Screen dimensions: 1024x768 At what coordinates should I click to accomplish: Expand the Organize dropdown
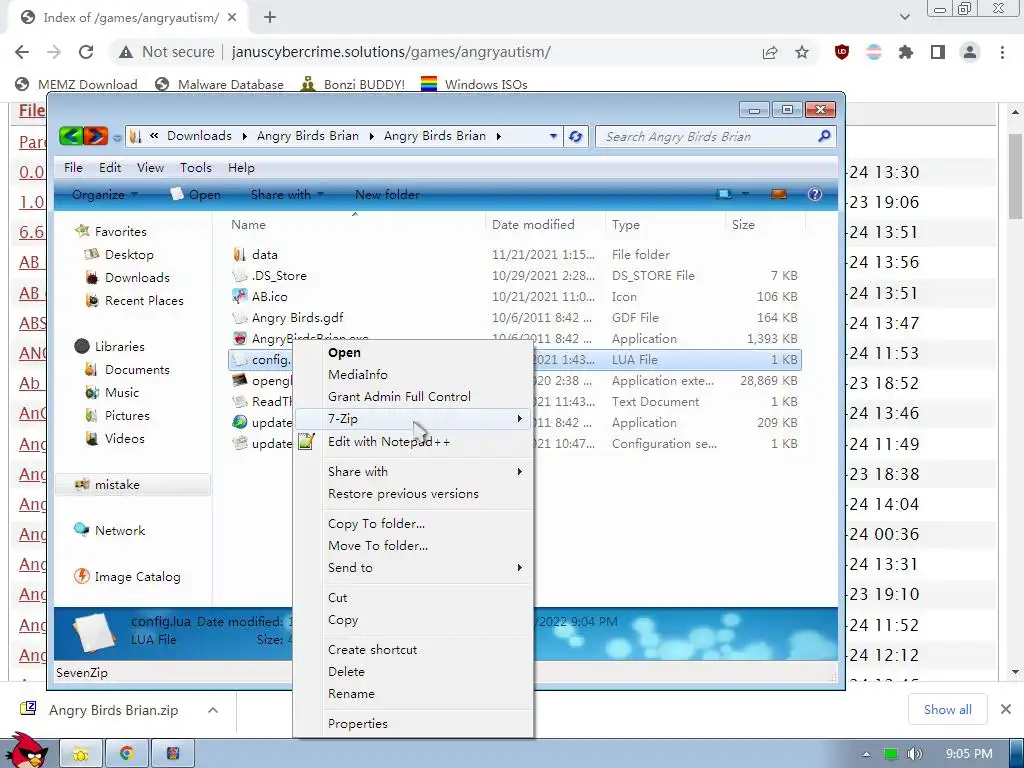104,194
